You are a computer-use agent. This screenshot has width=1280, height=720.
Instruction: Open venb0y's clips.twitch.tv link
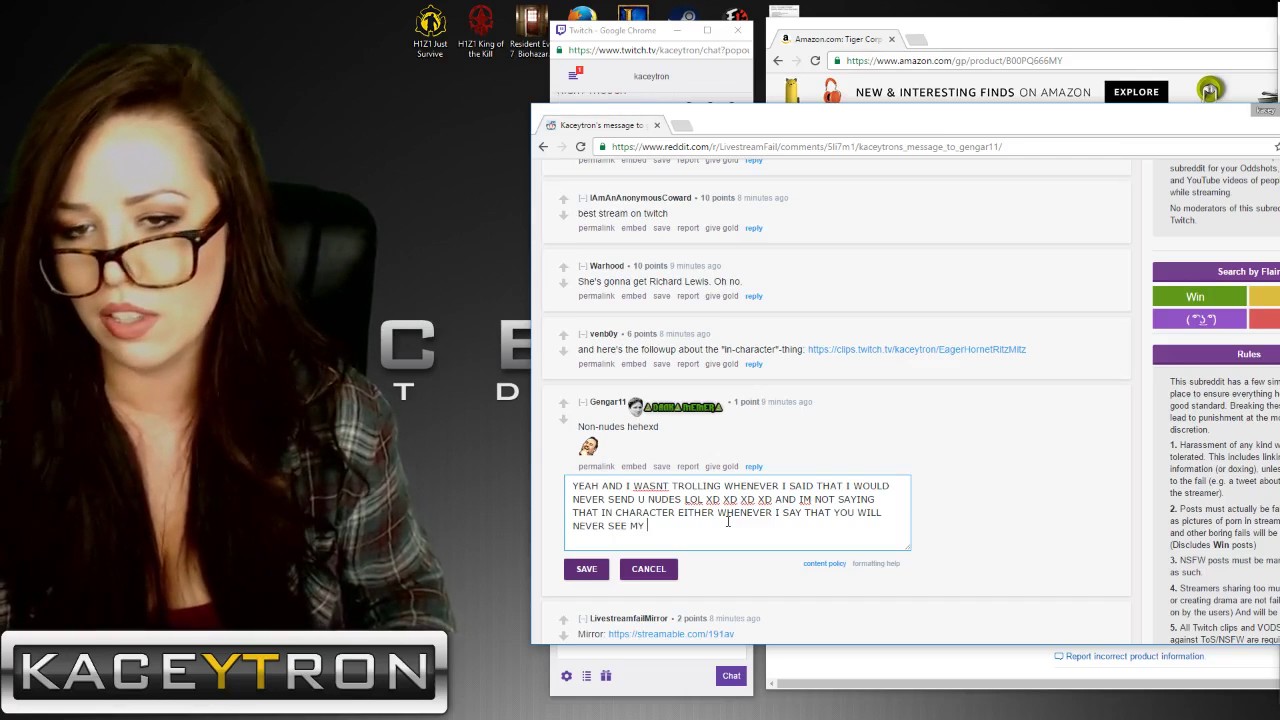pos(916,350)
